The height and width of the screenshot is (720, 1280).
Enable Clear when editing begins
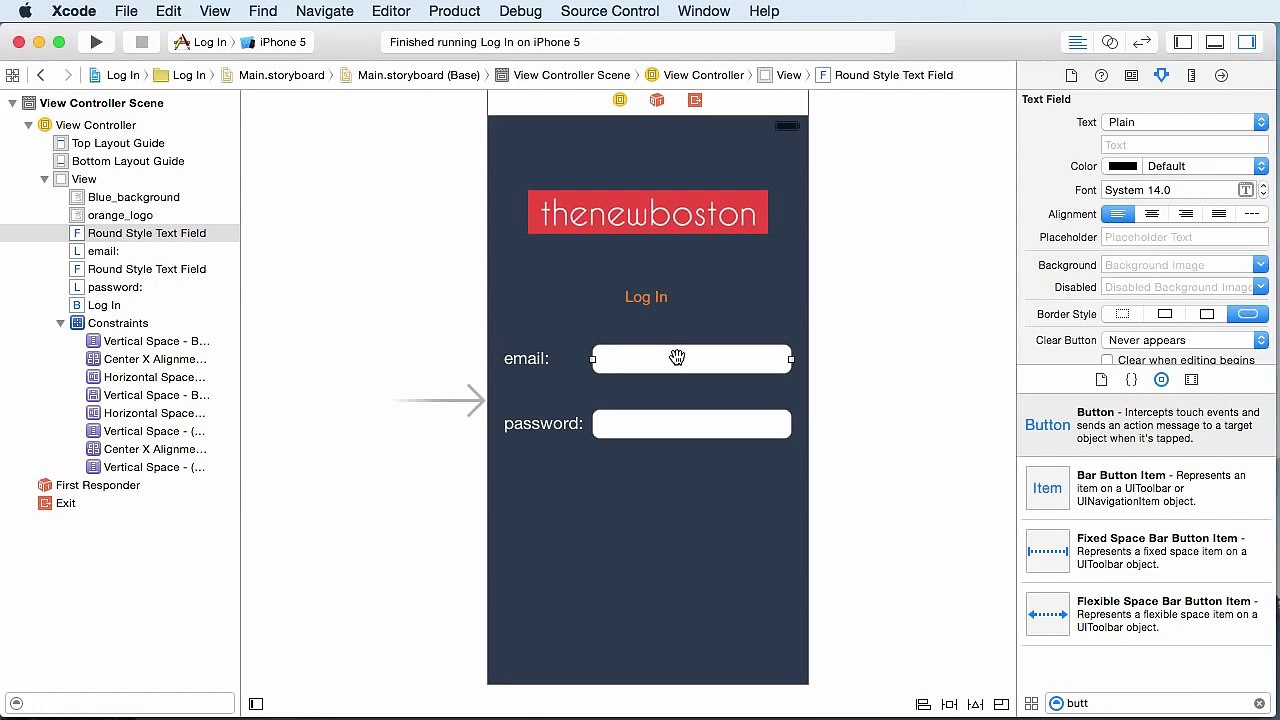1107,360
